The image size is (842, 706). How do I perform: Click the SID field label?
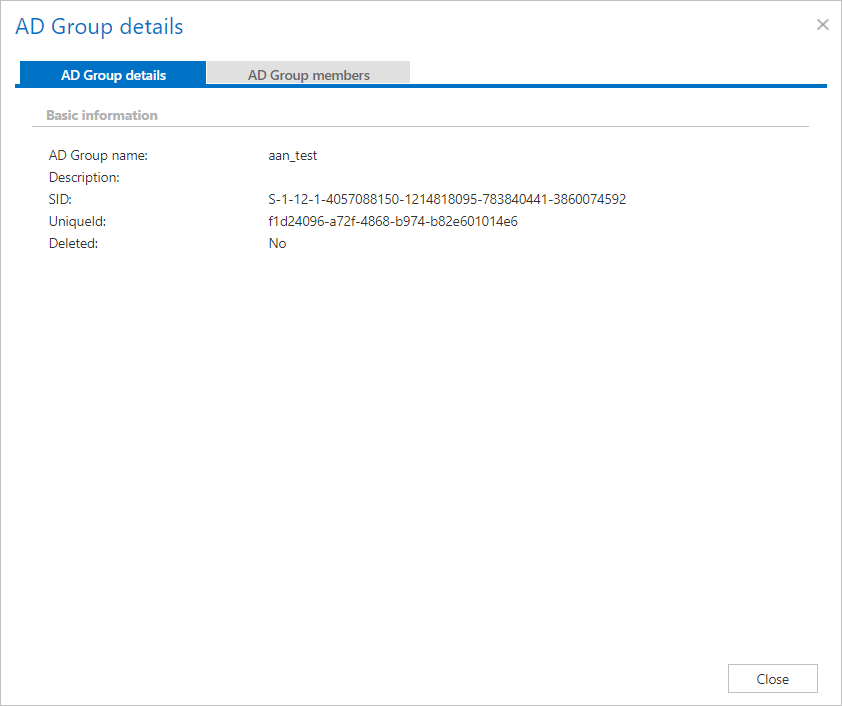(x=60, y=199)
